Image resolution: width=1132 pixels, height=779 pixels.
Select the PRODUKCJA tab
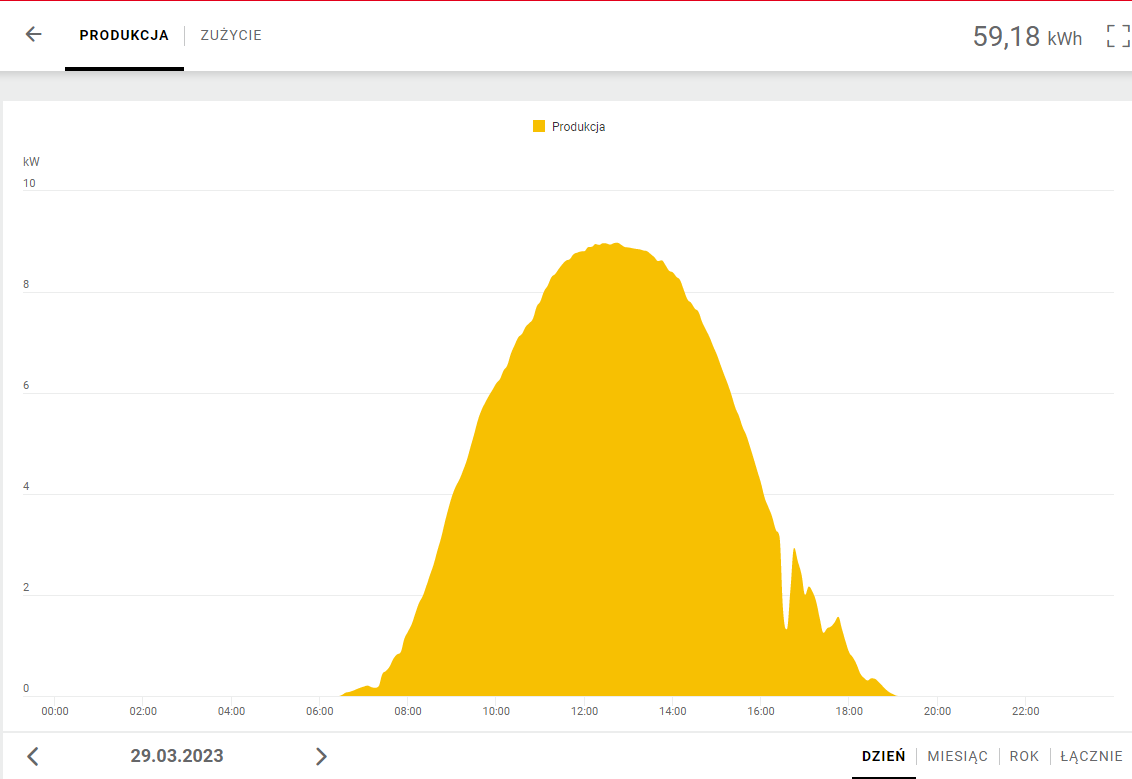pos(124,35)
